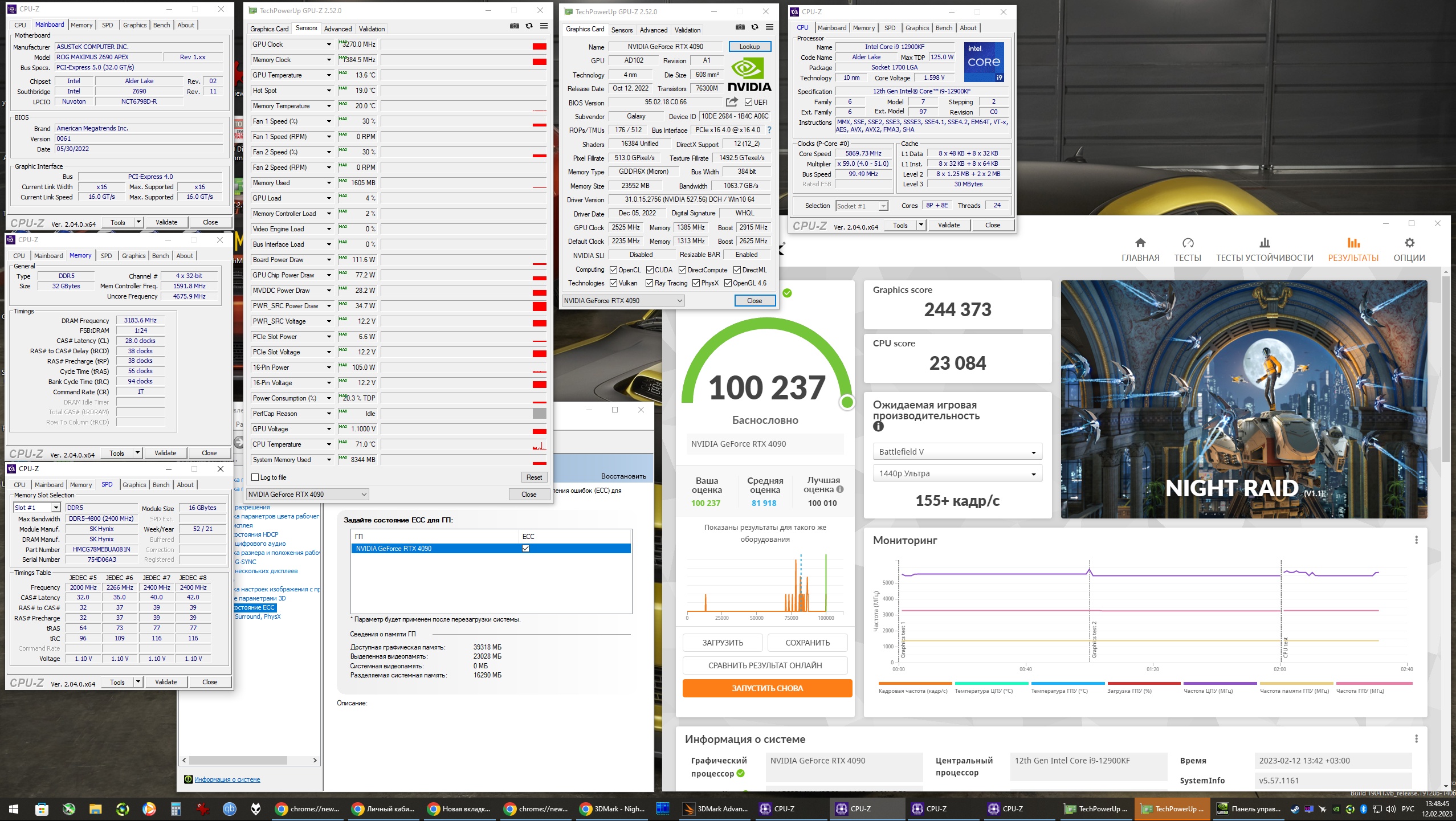This screenshot has width=1456, height=821.
Task: Toggle the DirectCompute checkbox
Action: 683,270
